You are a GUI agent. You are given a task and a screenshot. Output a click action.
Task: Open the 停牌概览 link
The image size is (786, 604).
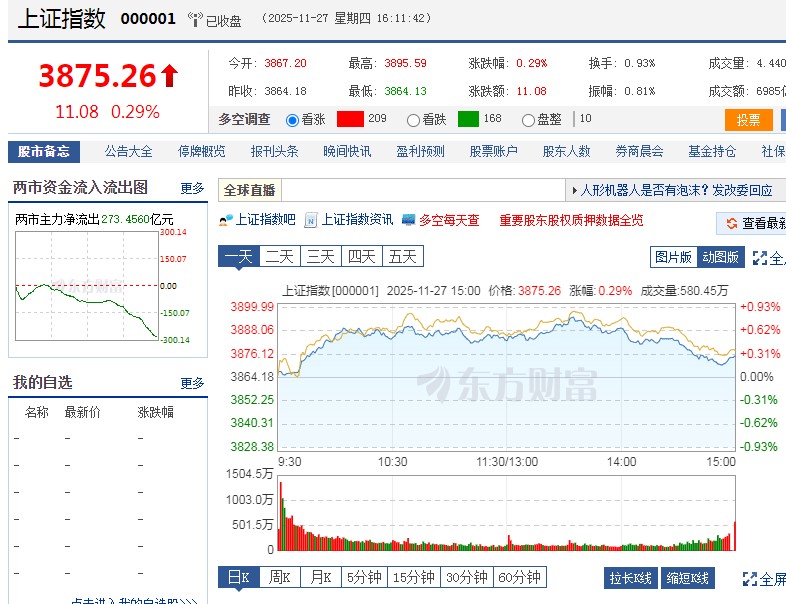click(x=202, y=151)
